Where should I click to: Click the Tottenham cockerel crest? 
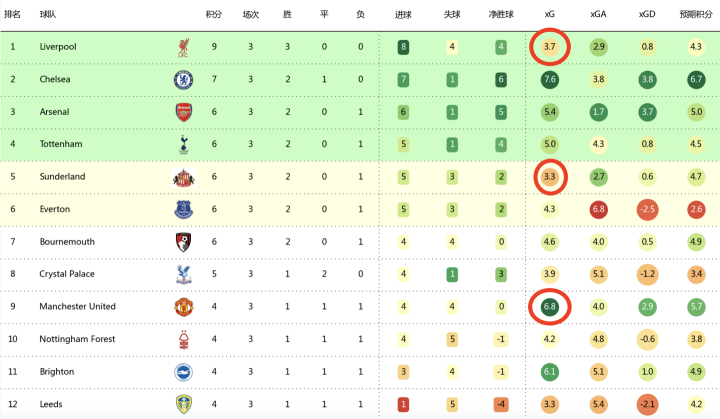click(184, 144)
